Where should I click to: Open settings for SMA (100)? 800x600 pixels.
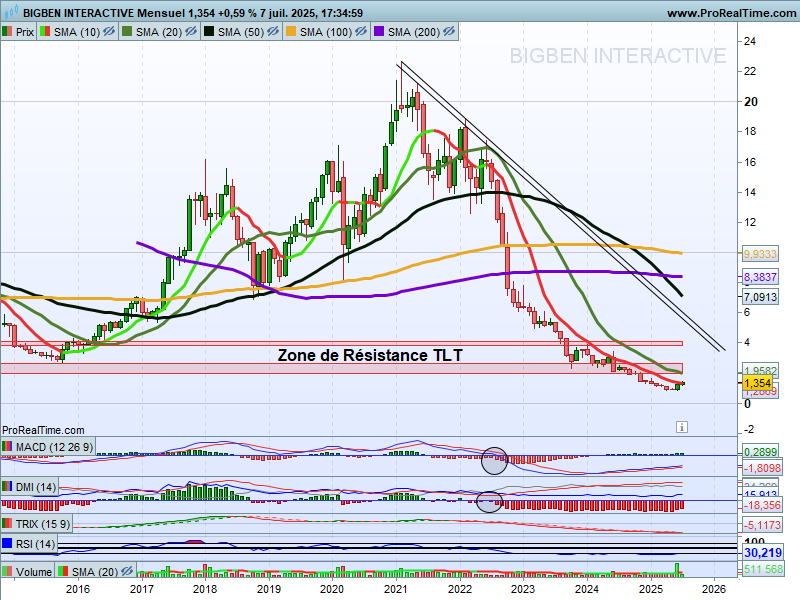[x=327, y=30]
